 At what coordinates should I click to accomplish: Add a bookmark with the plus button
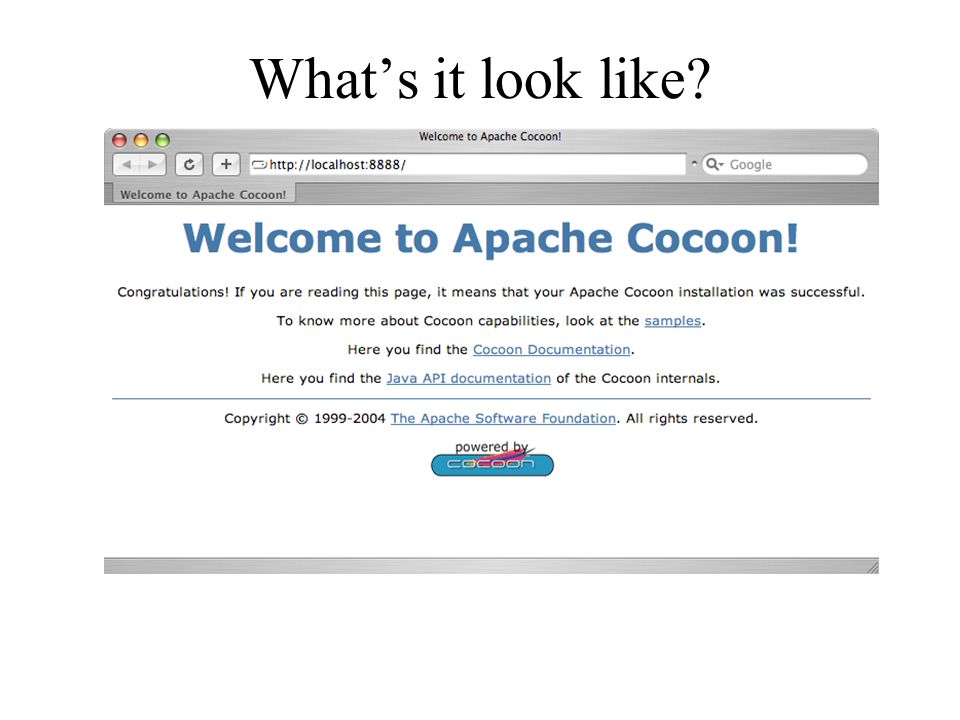pyautogui.click(x=226, y=165)
